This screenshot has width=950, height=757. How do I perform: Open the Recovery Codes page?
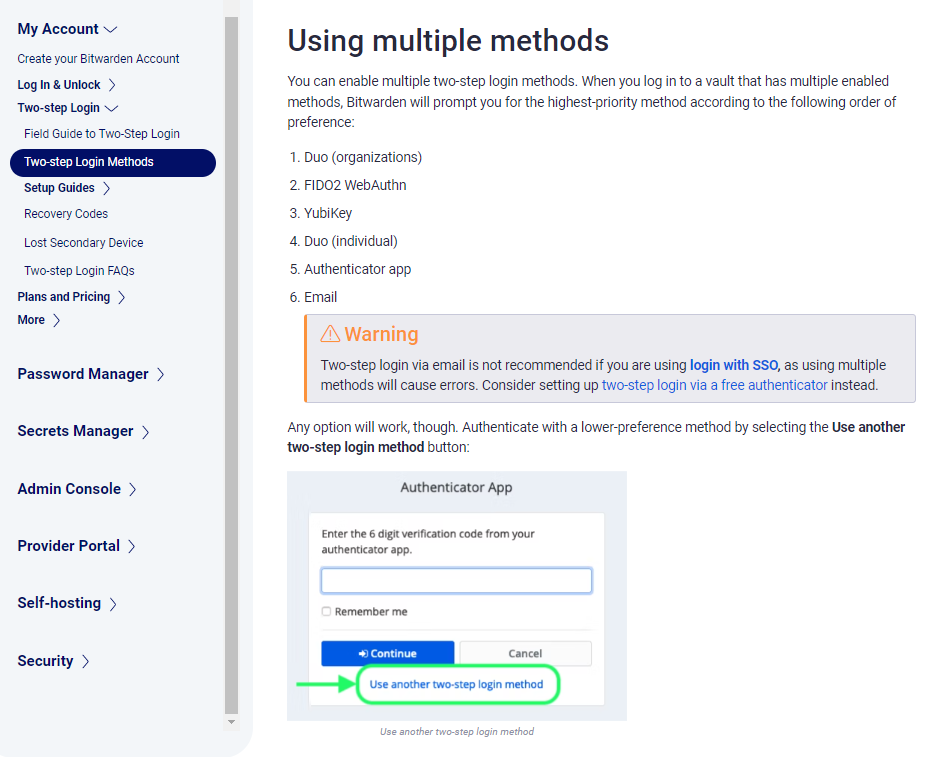pos(66,214)
